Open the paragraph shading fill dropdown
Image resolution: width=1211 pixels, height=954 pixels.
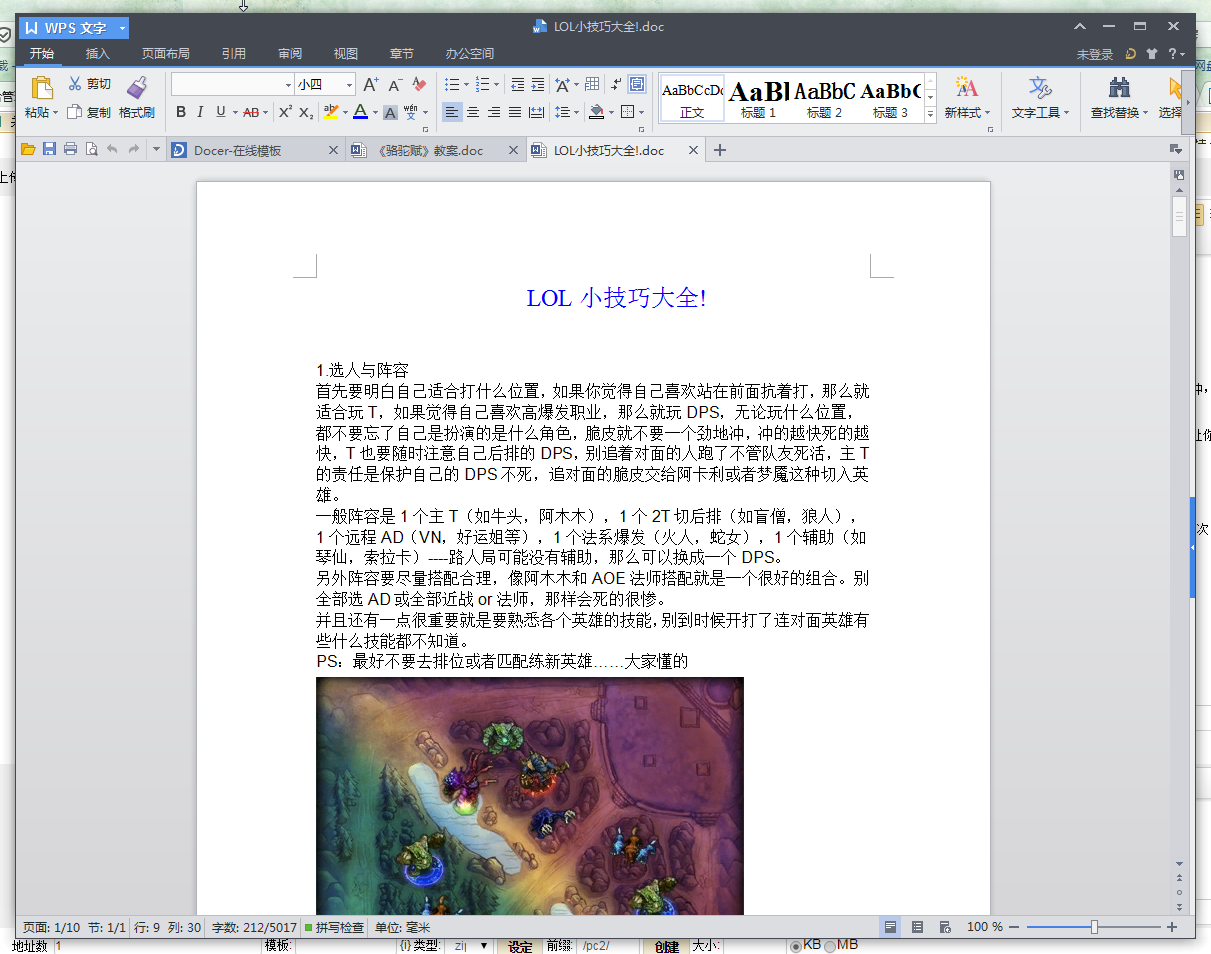click(x=611, y=112)
